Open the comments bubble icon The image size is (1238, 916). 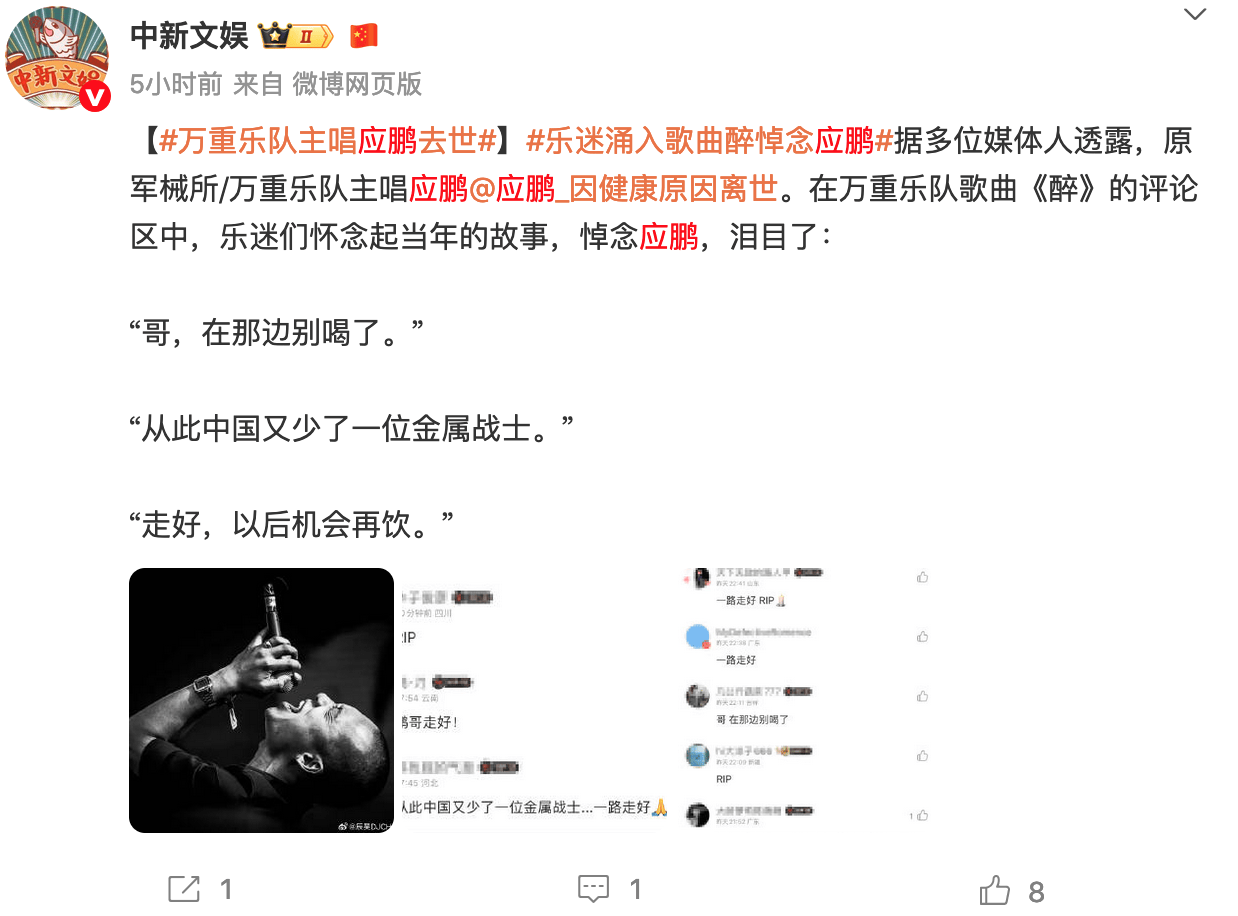tap(594, 888)
